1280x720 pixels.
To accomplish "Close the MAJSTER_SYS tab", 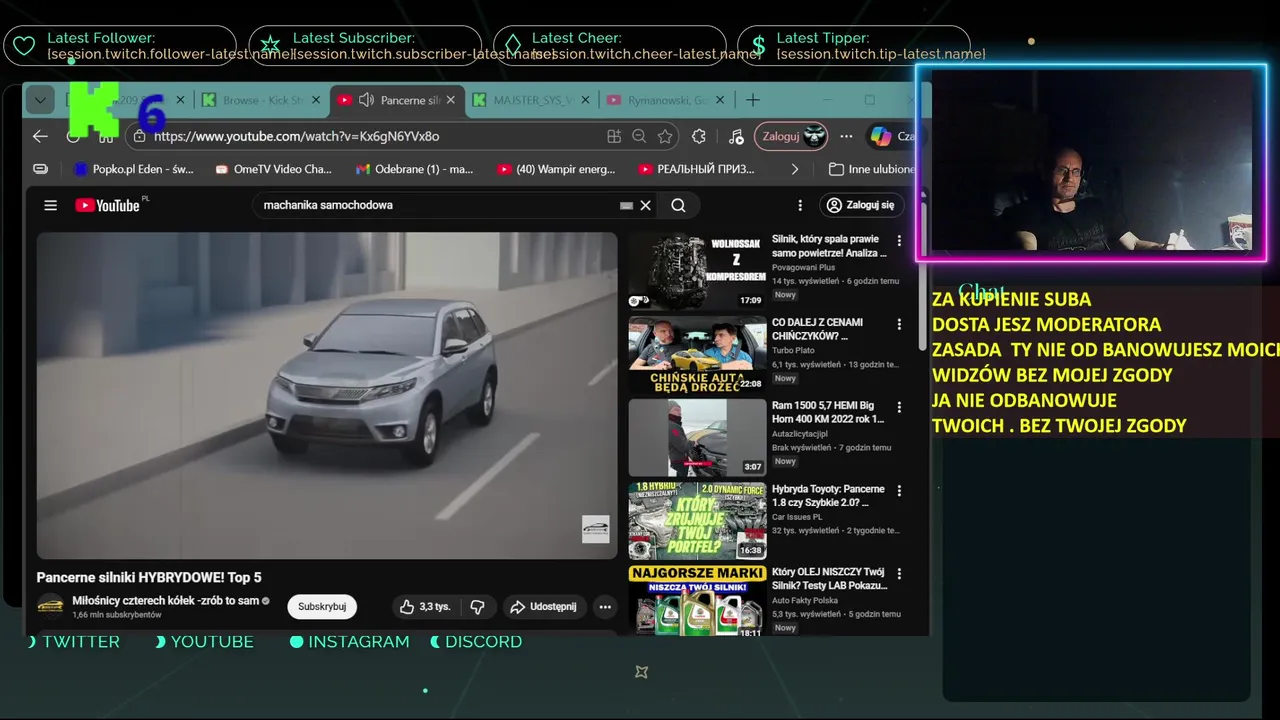I will [x=586, y=100].
